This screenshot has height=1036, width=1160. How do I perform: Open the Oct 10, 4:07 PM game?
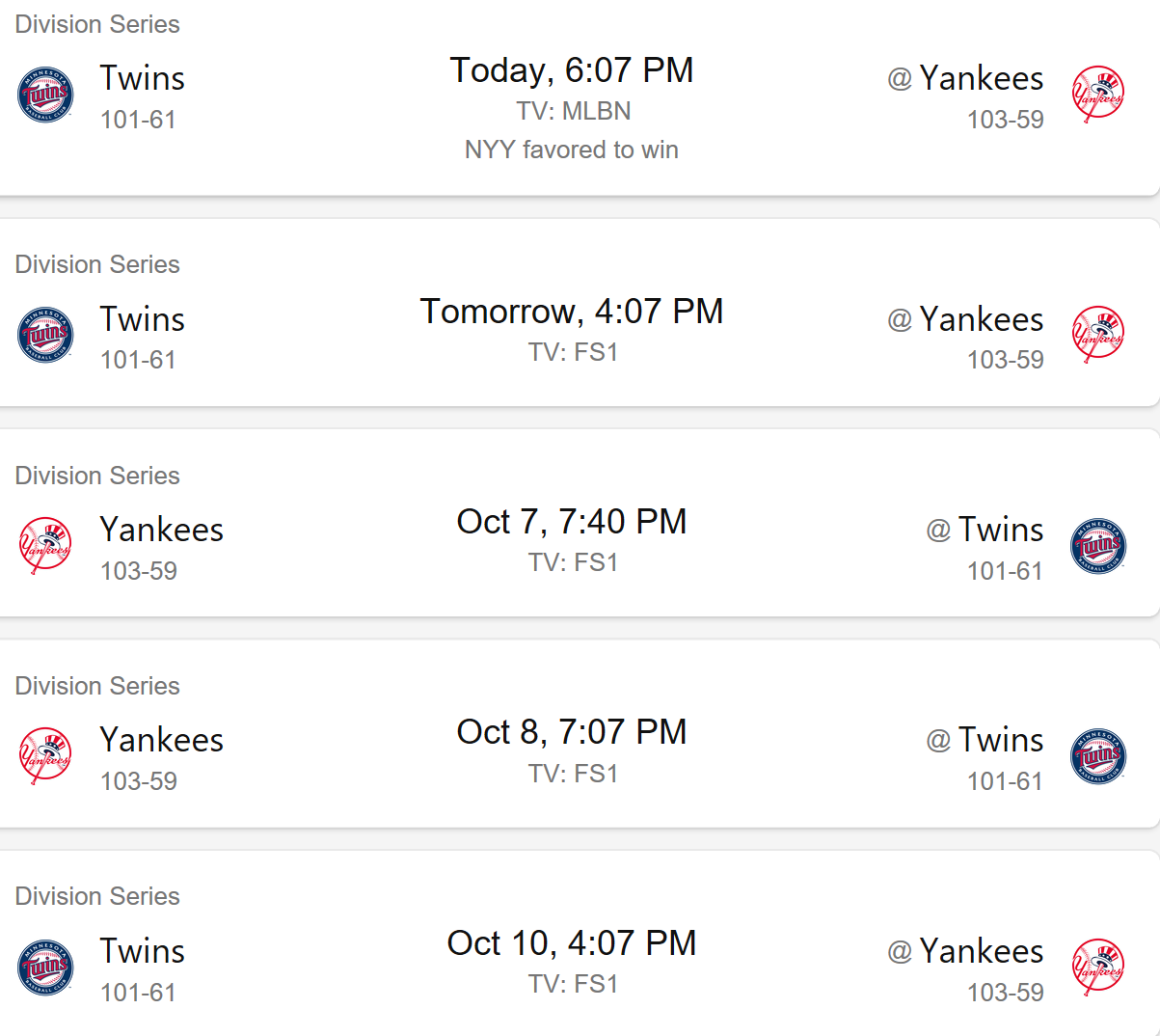571,943
